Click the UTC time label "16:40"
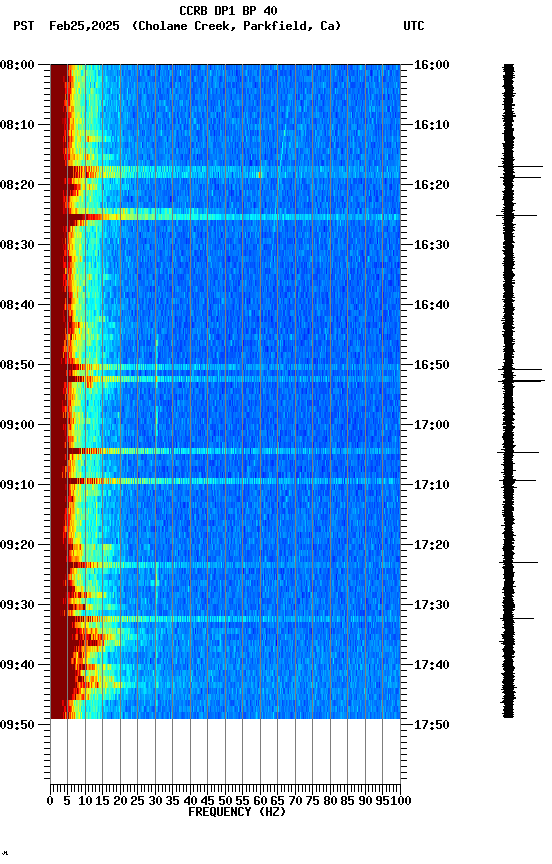Viewport: 552px width, 864px height. [431, 305]
